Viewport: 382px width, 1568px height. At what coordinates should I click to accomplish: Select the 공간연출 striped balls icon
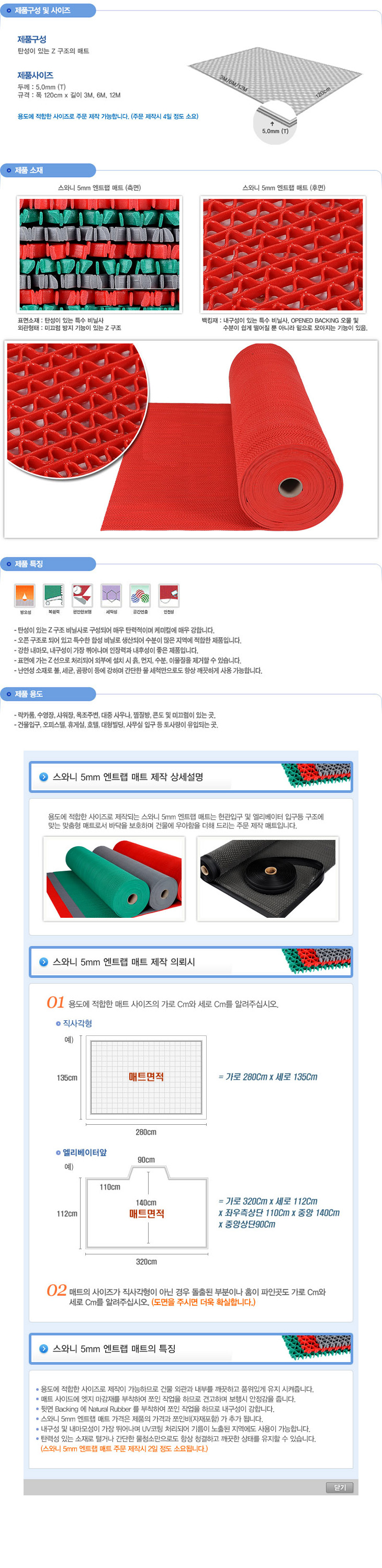(x=140, y=595)
